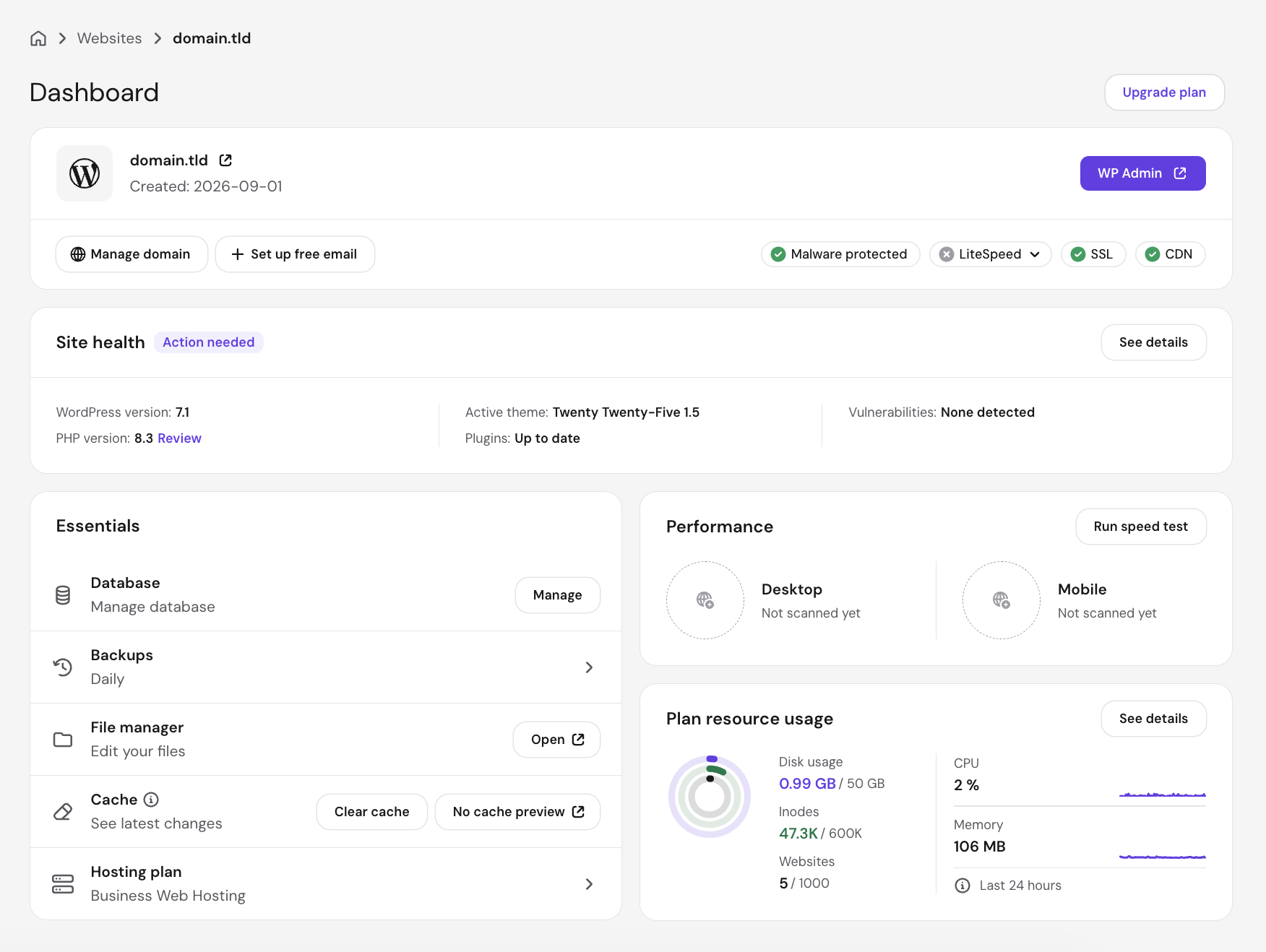This screenshot has width=1266, height=952.
Task: Click Manage domain button
Action: click(132, 254)
